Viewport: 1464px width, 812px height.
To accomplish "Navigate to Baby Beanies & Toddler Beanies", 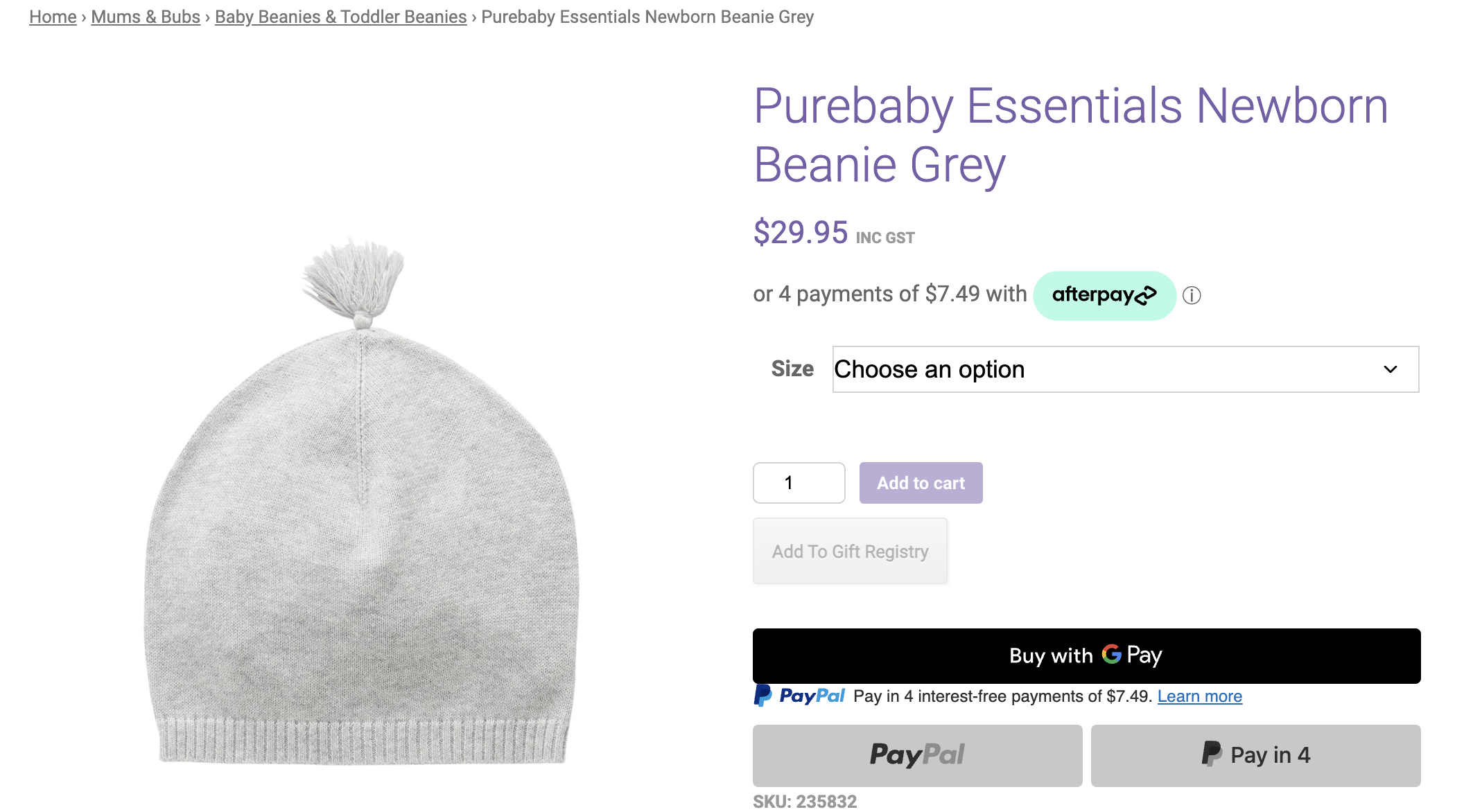I will (340, 17).
